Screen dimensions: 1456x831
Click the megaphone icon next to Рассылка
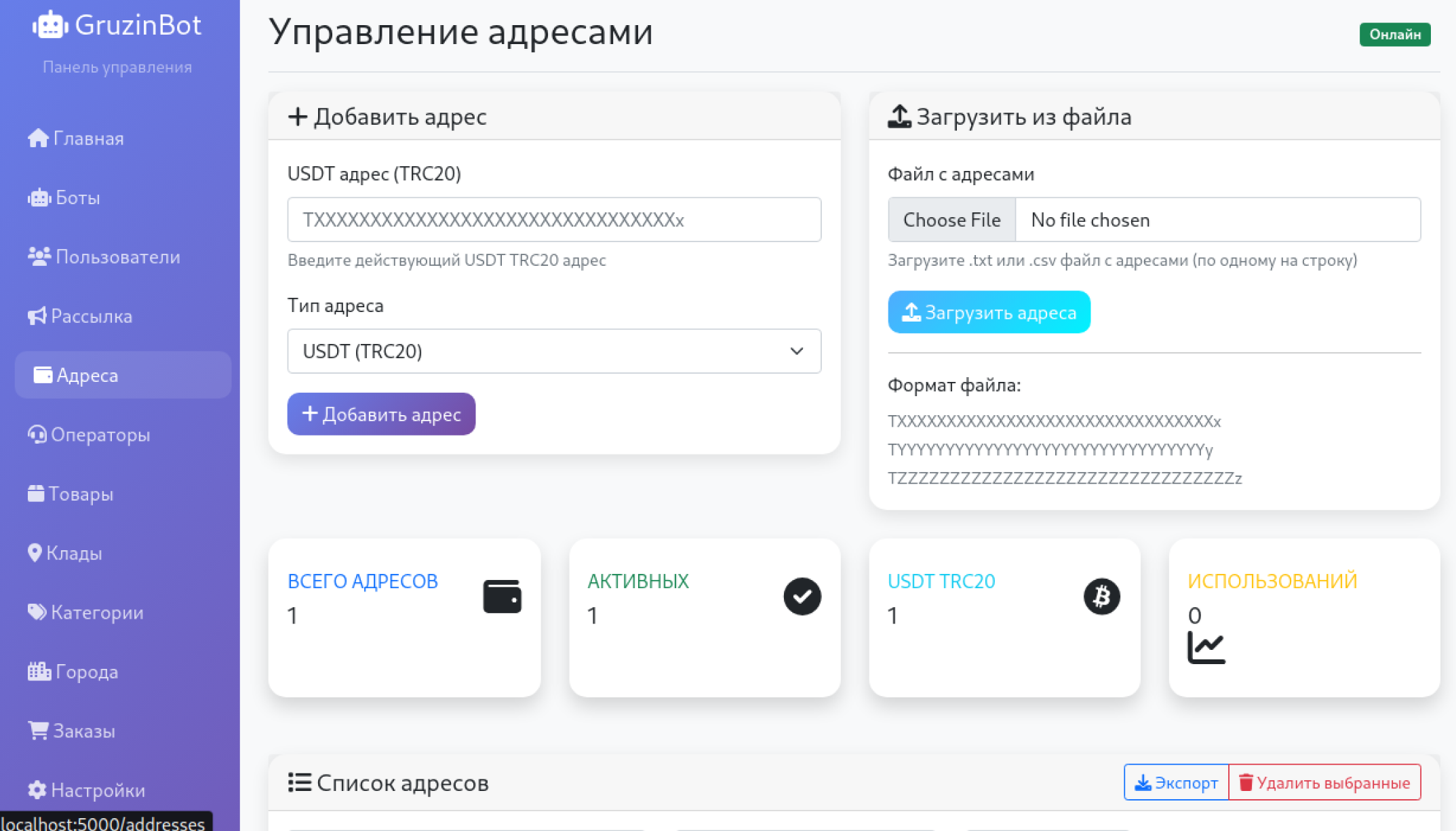[37, 316]
